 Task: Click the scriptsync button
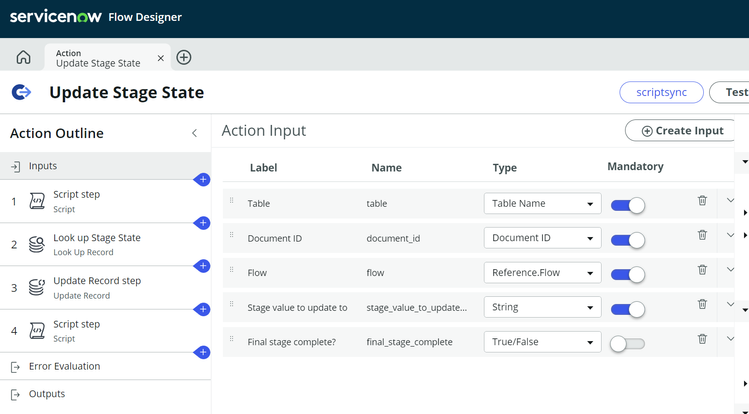click(x=661, y=92)
